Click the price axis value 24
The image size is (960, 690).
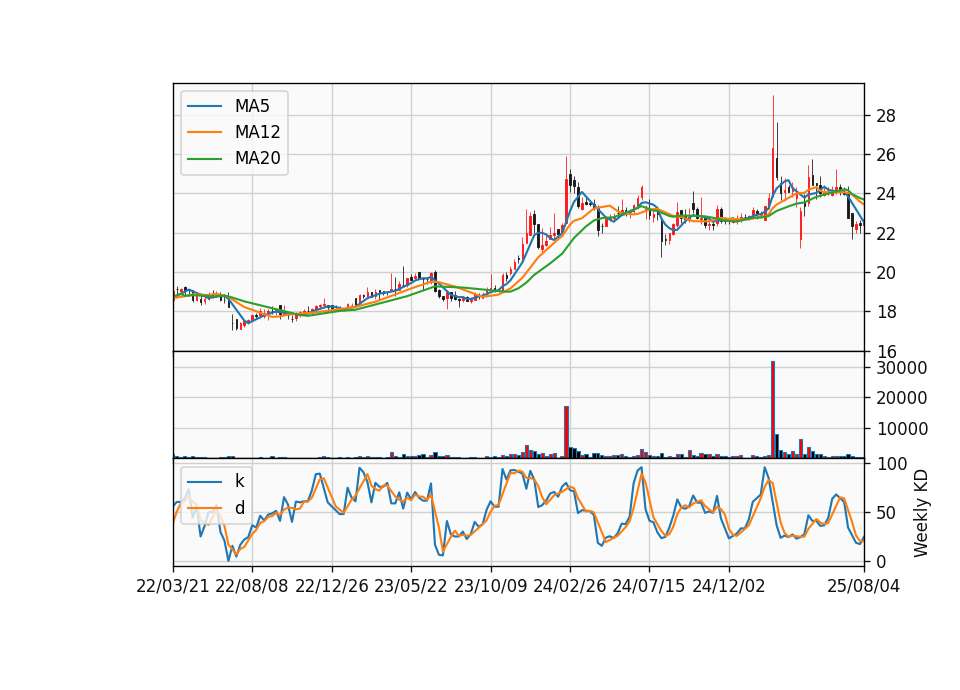(886, 194)
